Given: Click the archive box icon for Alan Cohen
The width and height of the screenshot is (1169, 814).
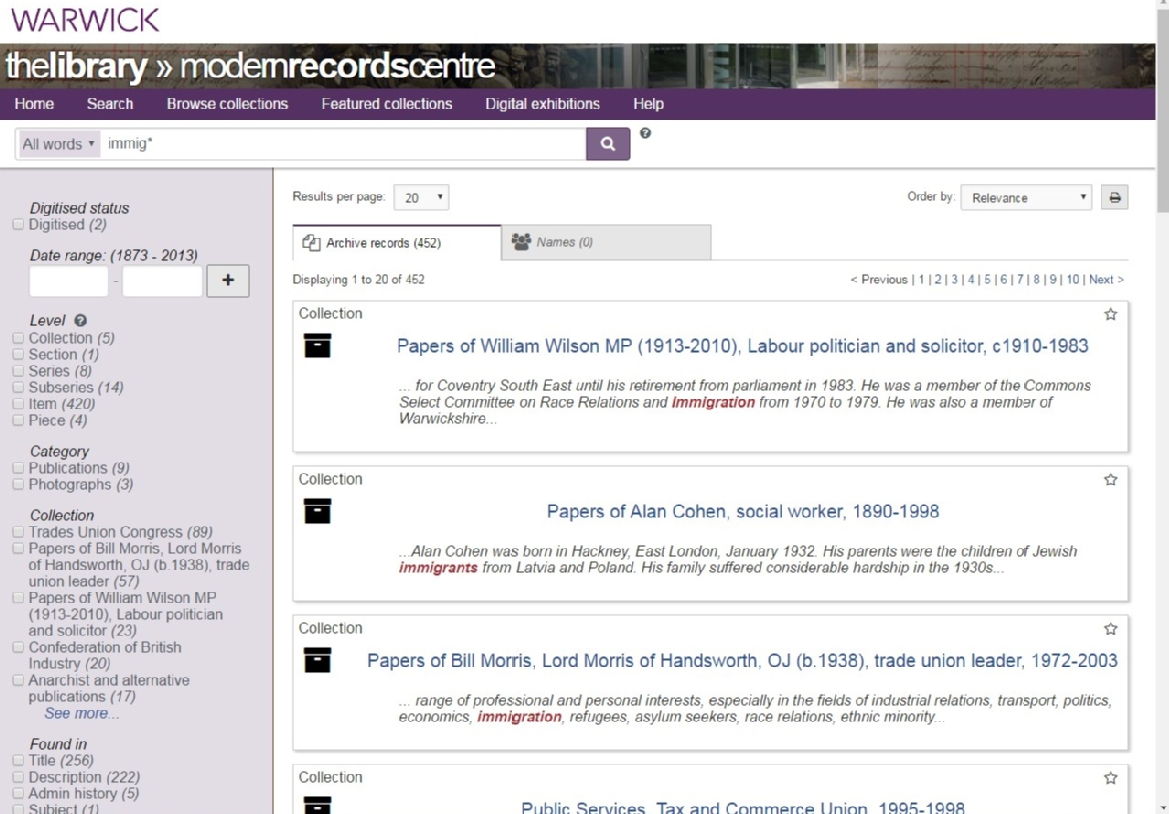Looking at the screenshot, I should click(317, 512).
